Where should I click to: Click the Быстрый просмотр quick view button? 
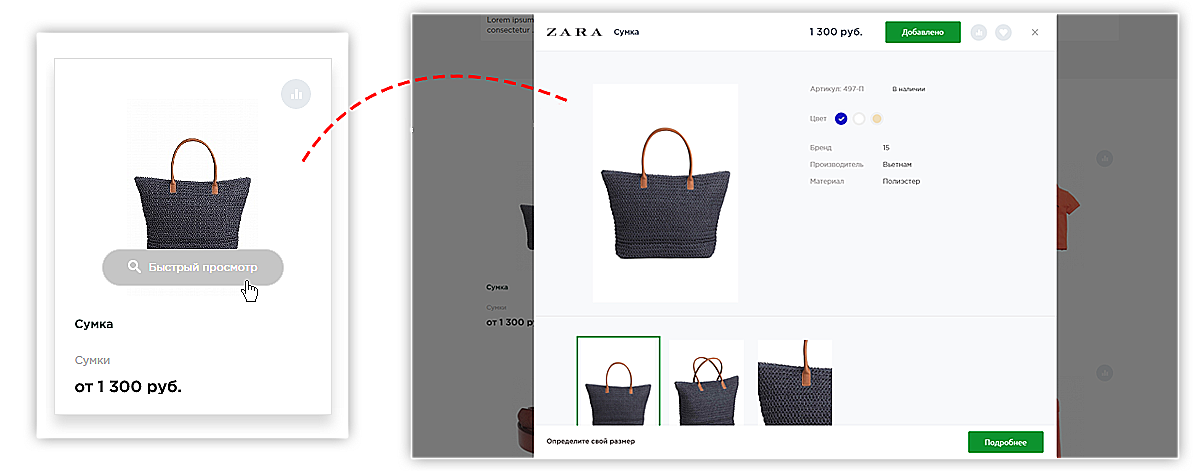193,267
